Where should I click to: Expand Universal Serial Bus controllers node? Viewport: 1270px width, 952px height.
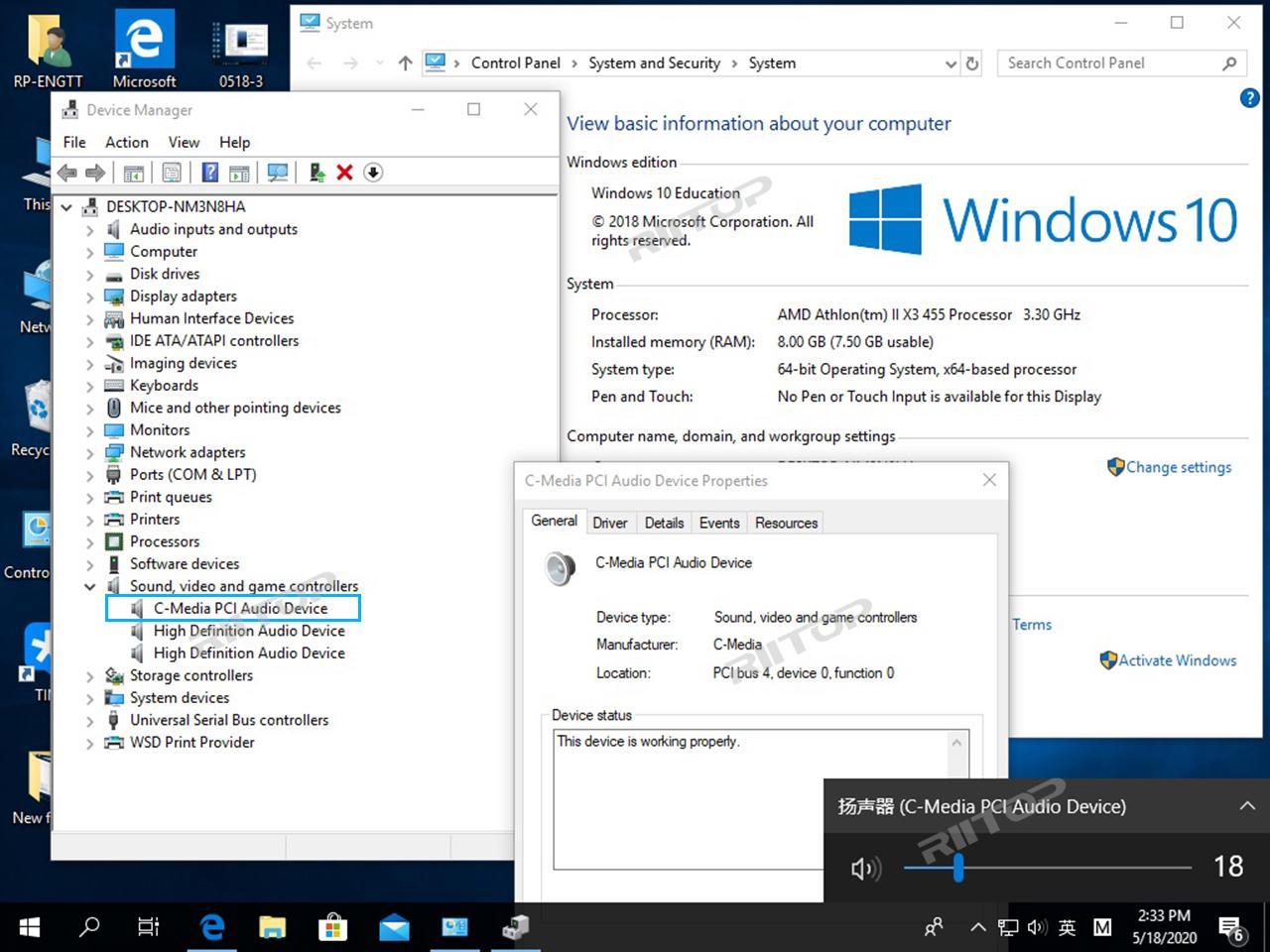click(90, 721)
